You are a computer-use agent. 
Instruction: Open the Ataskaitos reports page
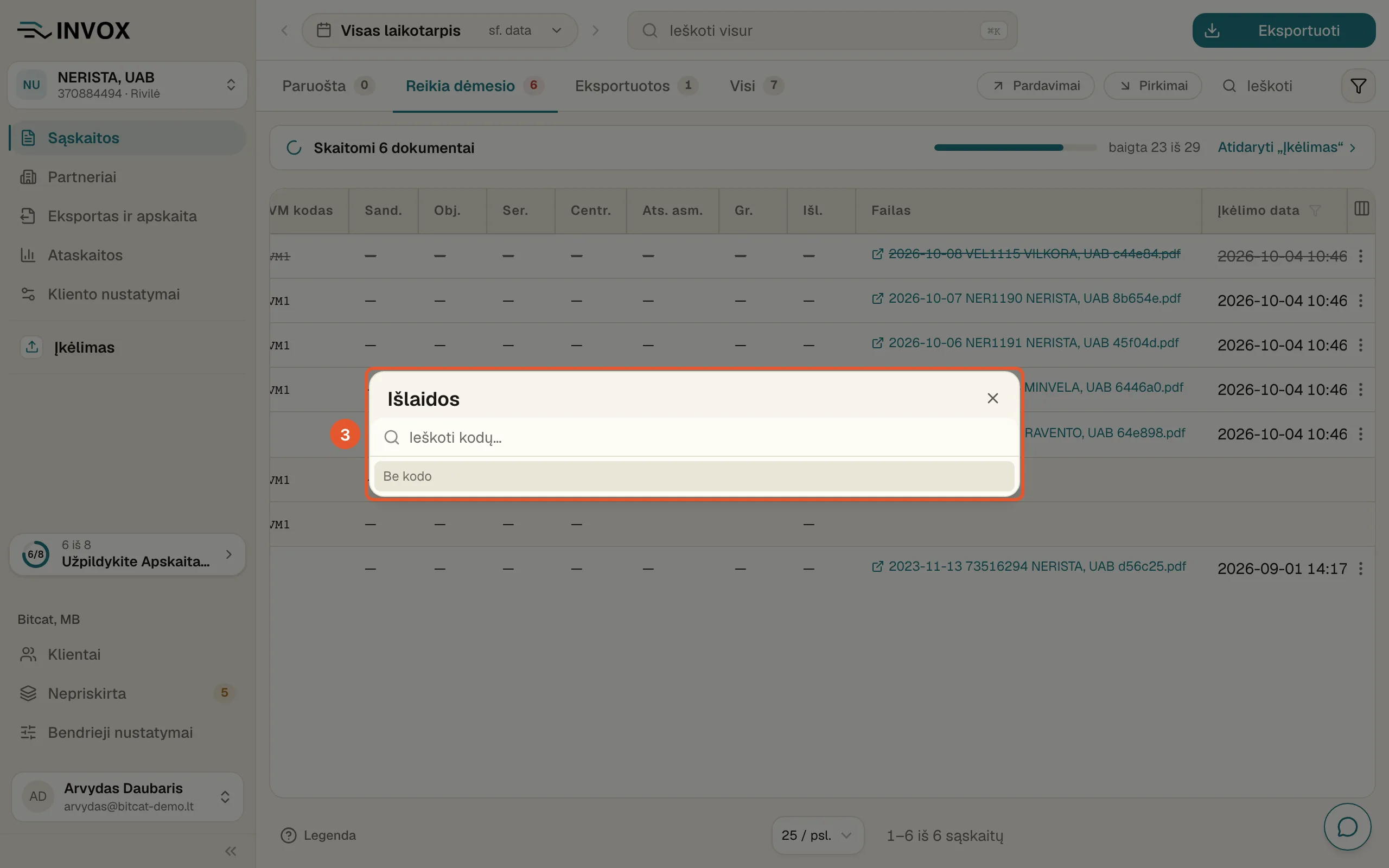coord(128,255)
